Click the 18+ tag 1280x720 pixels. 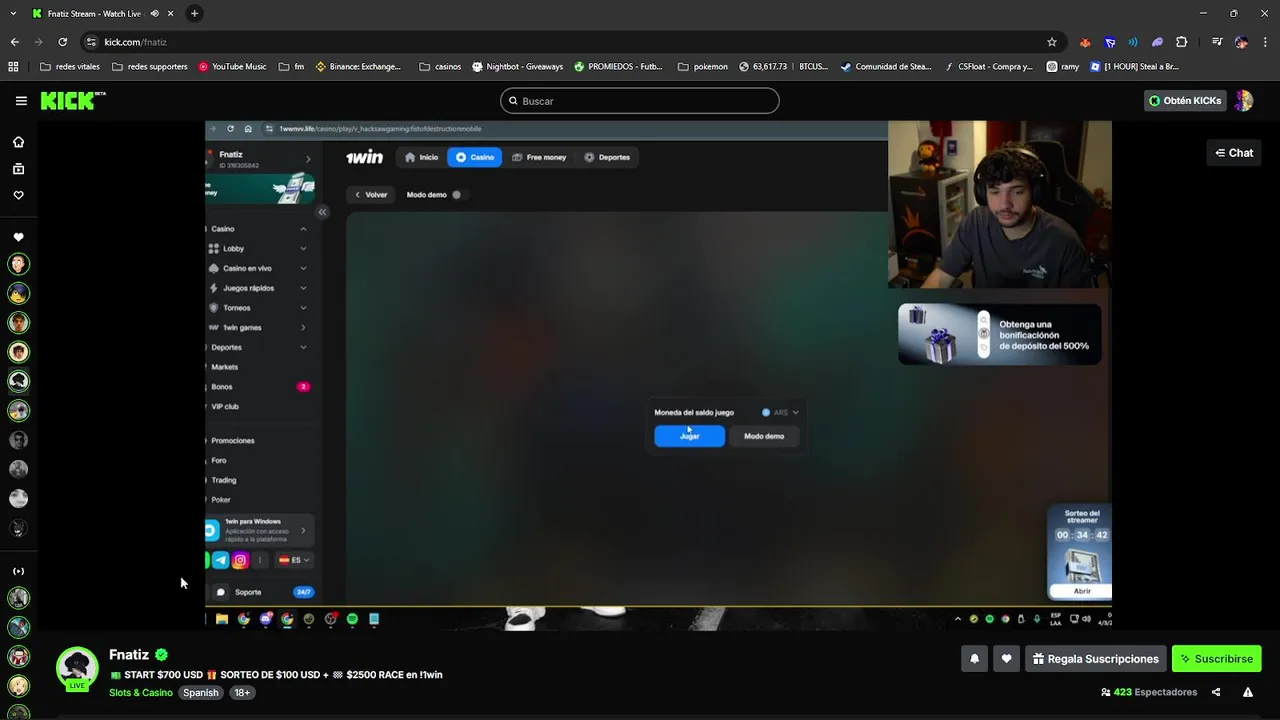coord(242,693)
